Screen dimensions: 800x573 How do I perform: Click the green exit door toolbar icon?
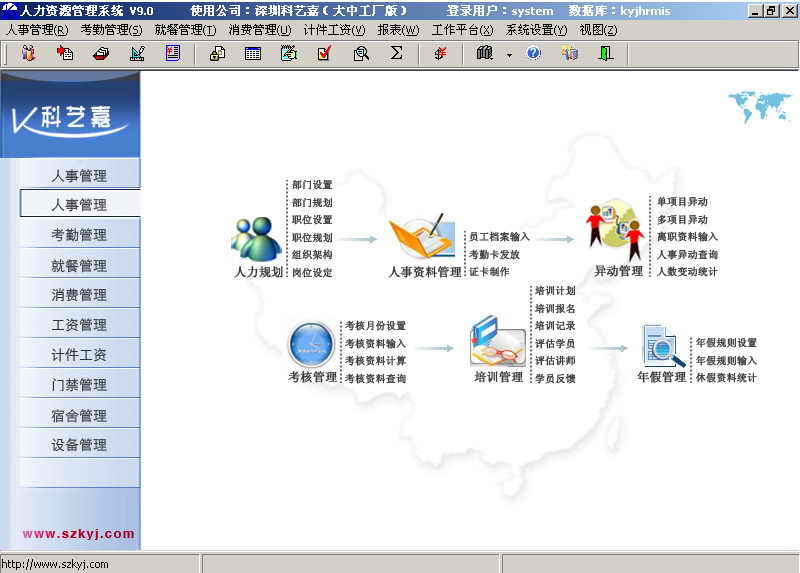click(605, 53)
